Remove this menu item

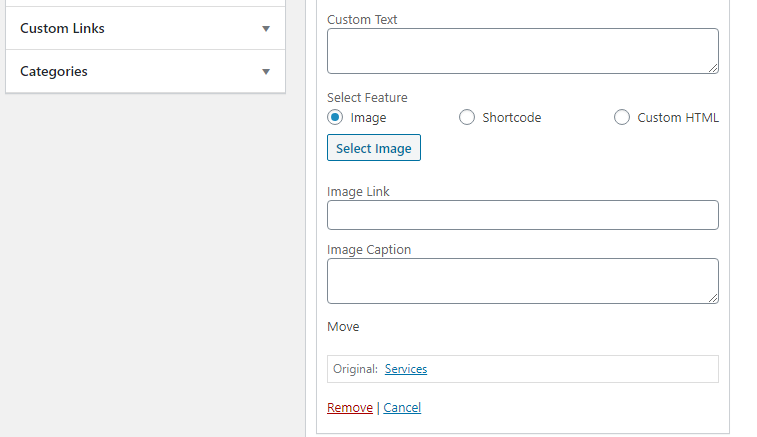tap(350, 408)
